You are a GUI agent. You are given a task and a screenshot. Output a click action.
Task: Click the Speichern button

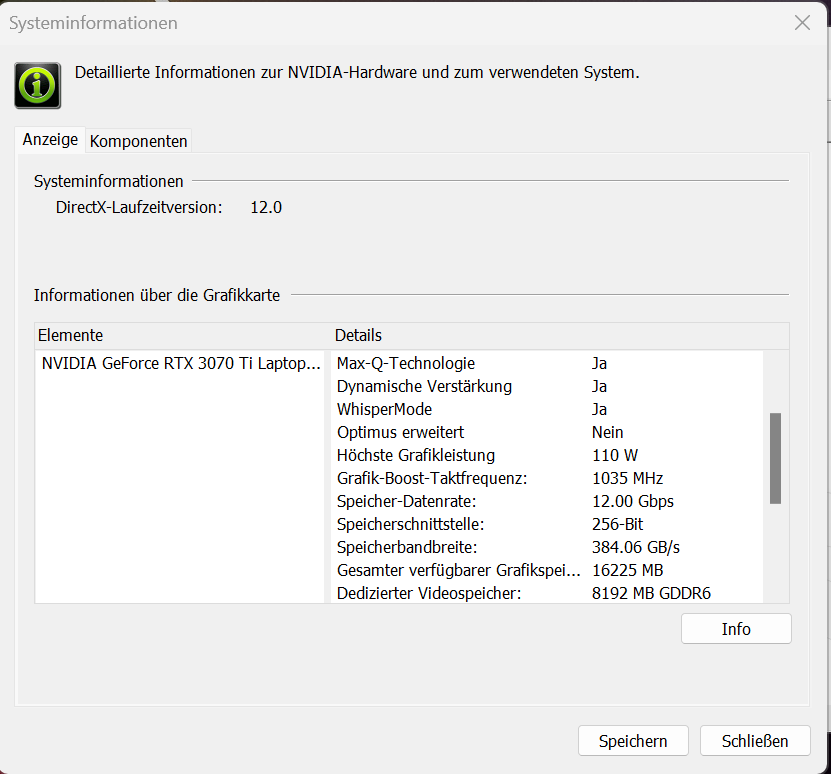[x=633, y=741]
